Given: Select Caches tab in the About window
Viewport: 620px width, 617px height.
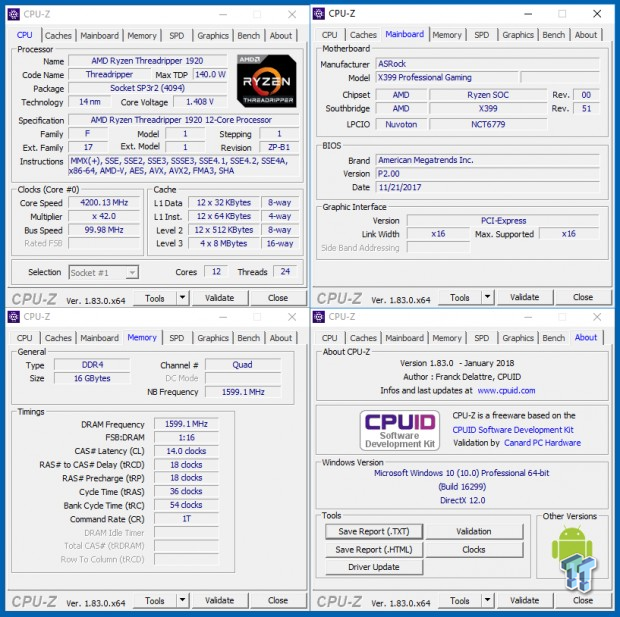Looking at the screenshot, I should tap(363, 338).
